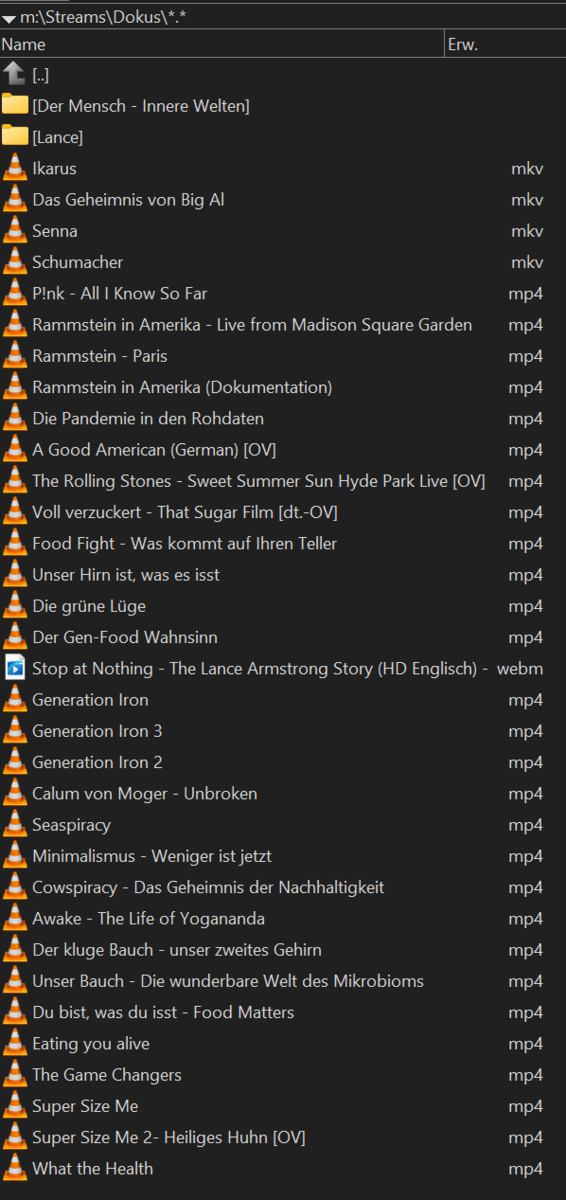Select The Rolling Stones - Sweet Summer Sun file
This screenshot has height=1200, width=566.
[259, 481]
